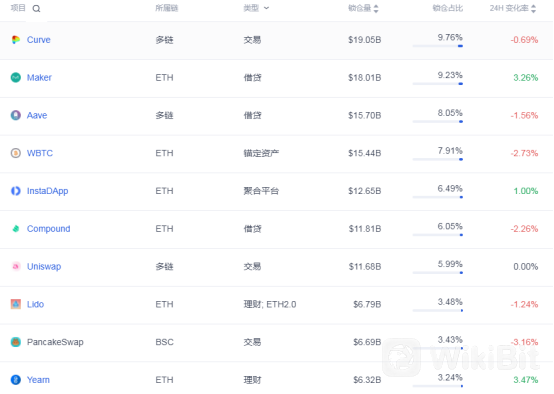Screen dimensions: 554x394
Task: Click the Compound green logo icon
Action: pos(16,229)
